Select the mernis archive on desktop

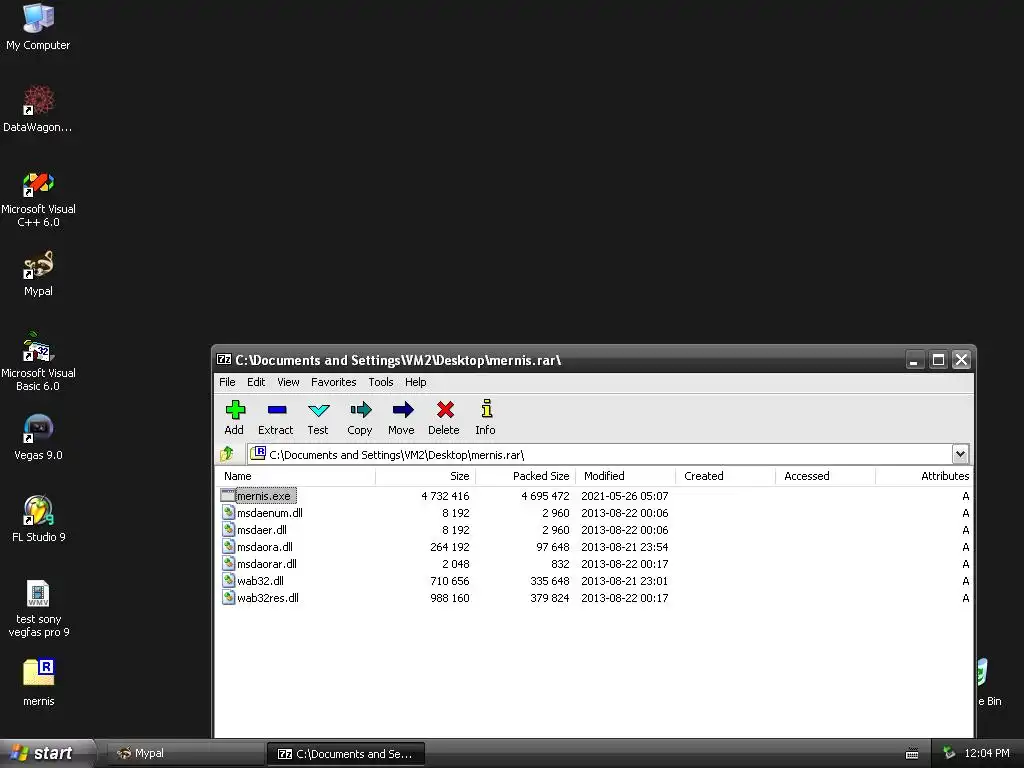pos(38,682)
